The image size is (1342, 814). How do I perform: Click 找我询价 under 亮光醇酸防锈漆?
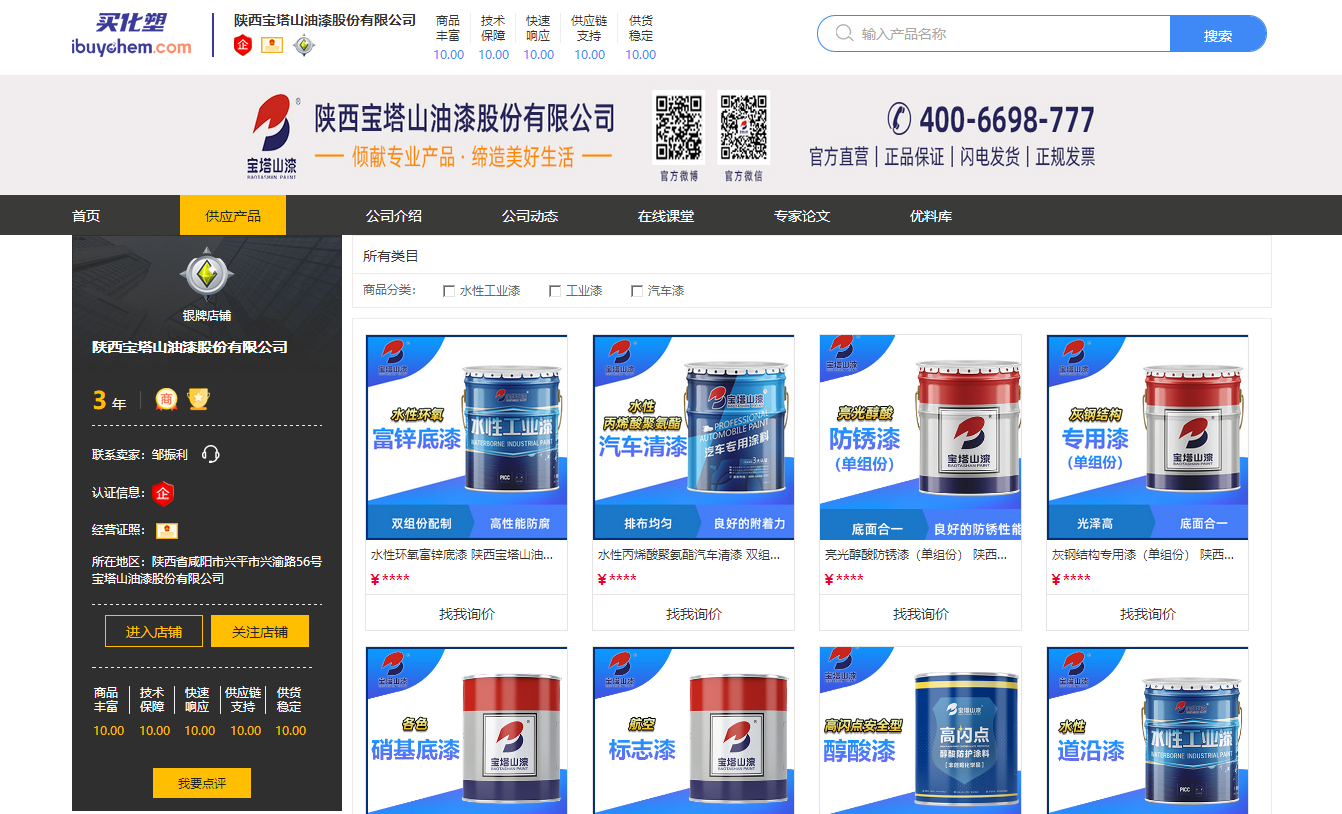[921, 613]
